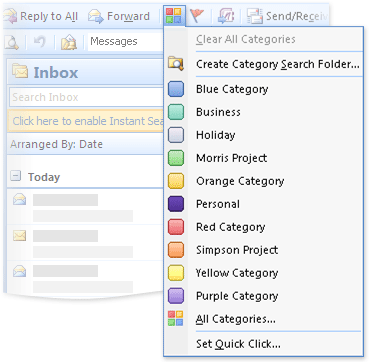Click the OneNote send icon beside flag
This screenshot has height=362, width=369.
pos(226,16)
